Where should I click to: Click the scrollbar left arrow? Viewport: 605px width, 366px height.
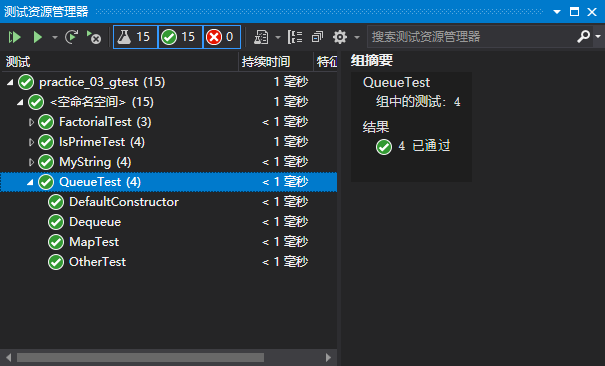coord(8,358)
